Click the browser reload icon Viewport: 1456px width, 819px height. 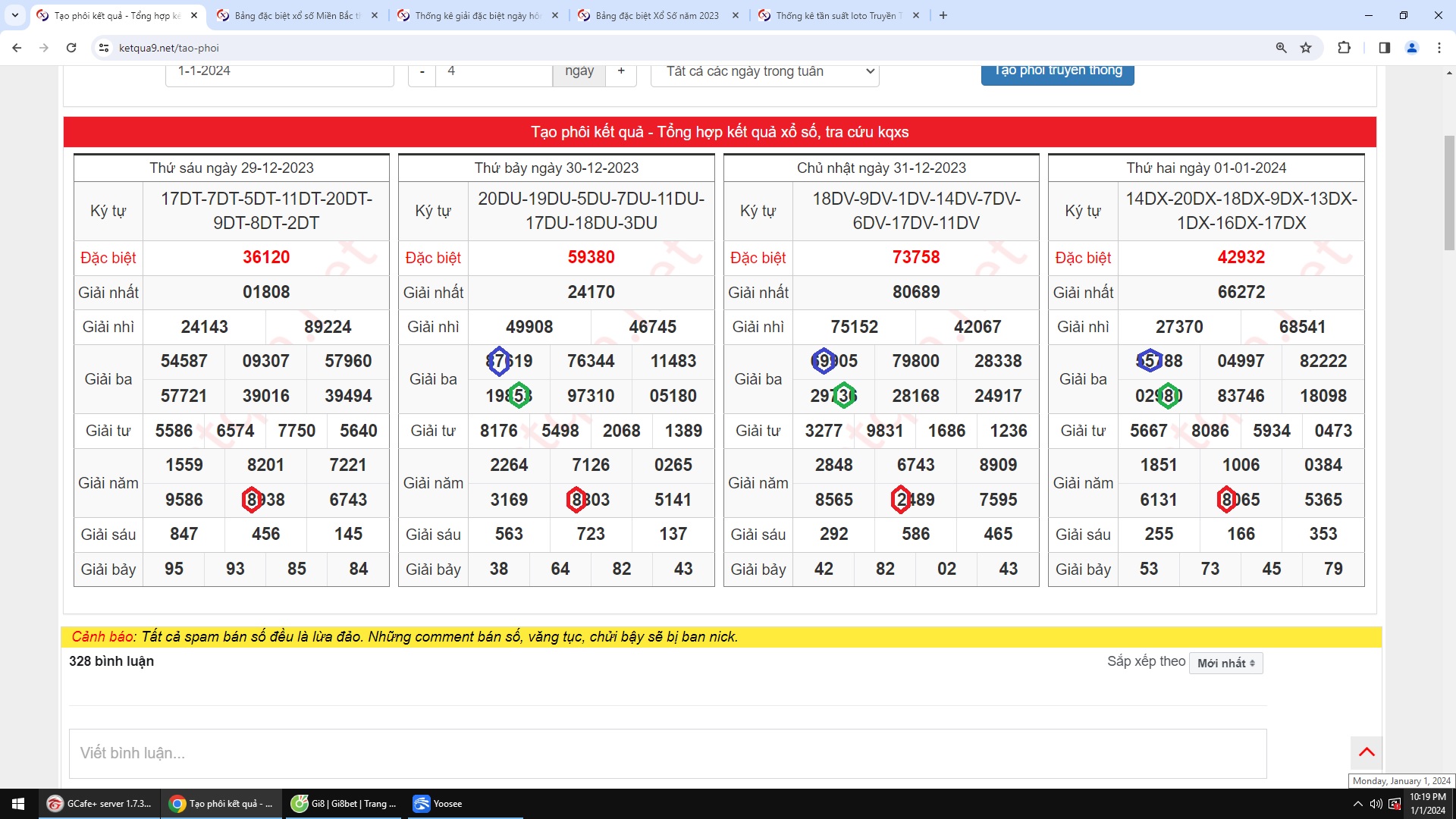point(71,48)
